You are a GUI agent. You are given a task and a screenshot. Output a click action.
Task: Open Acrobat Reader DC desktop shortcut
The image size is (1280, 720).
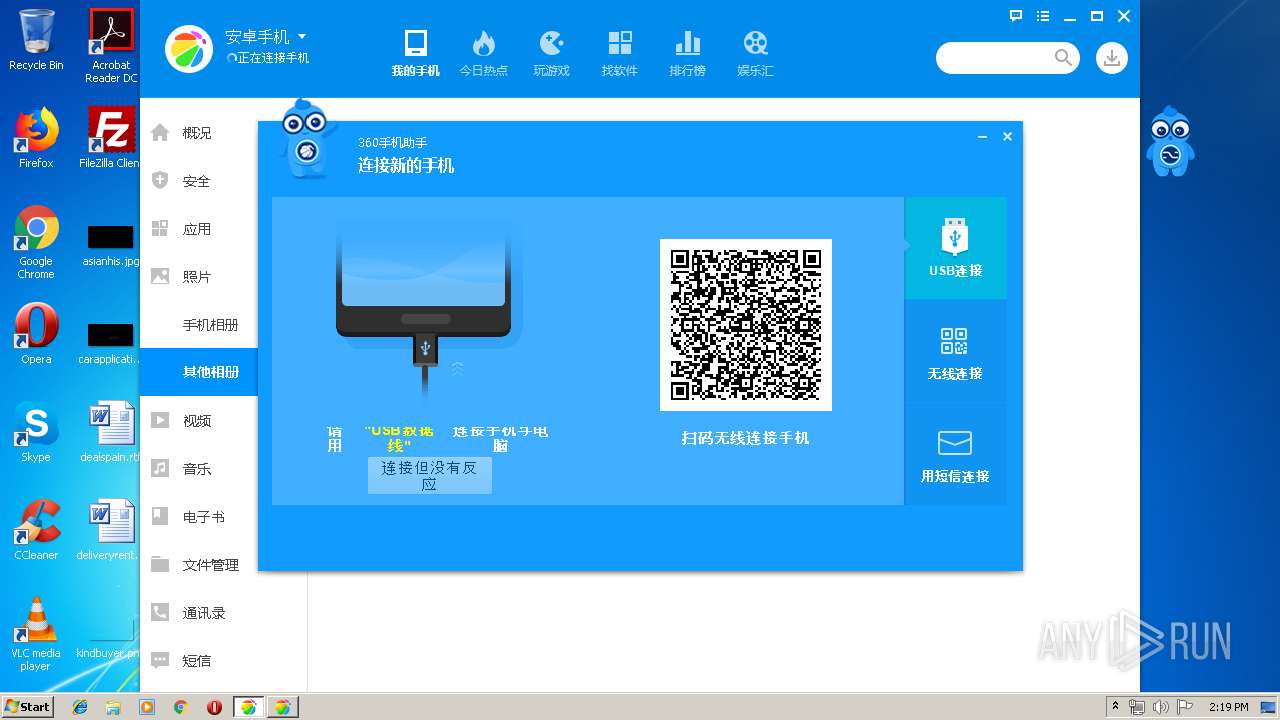(111, 46)
